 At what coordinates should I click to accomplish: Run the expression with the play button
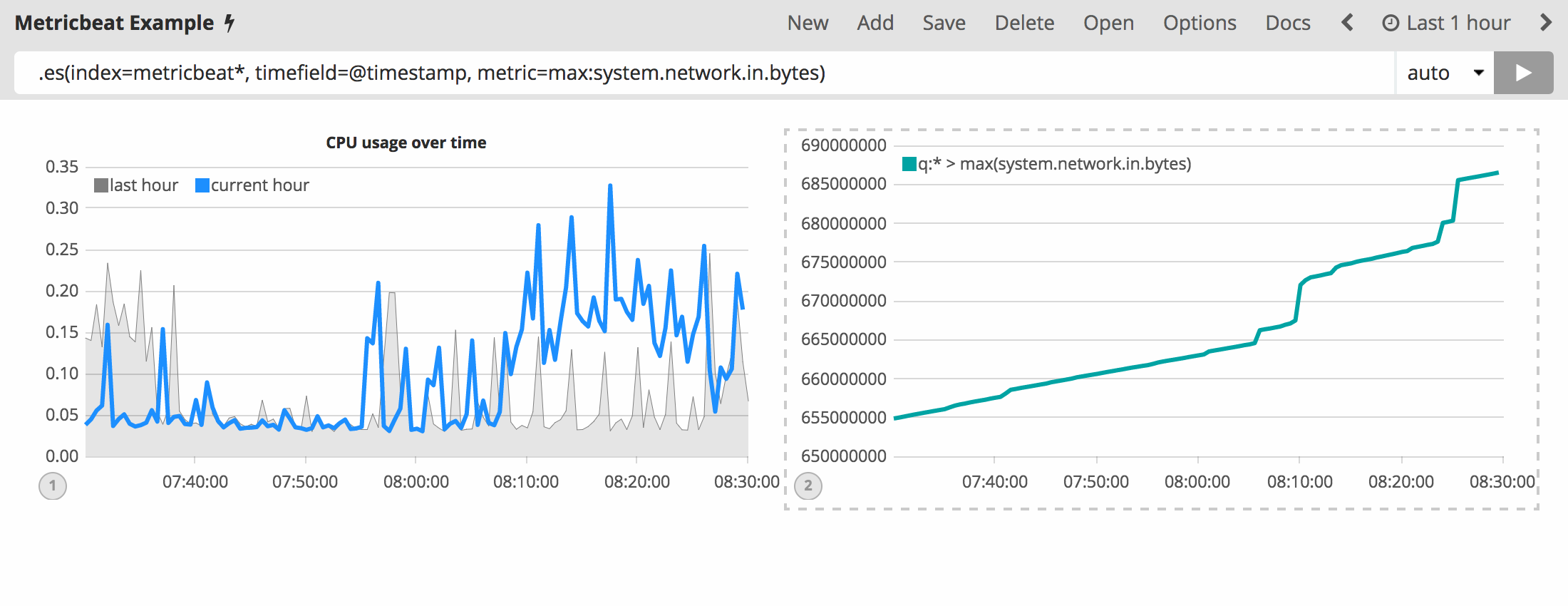tap(1523, 73)
